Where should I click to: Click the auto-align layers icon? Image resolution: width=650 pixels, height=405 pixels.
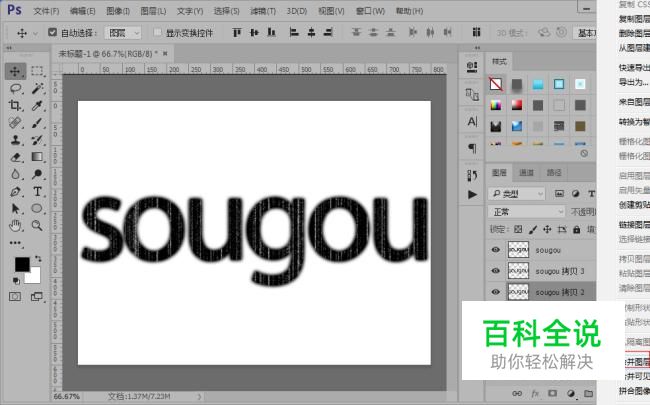click(x=476, y=32)
